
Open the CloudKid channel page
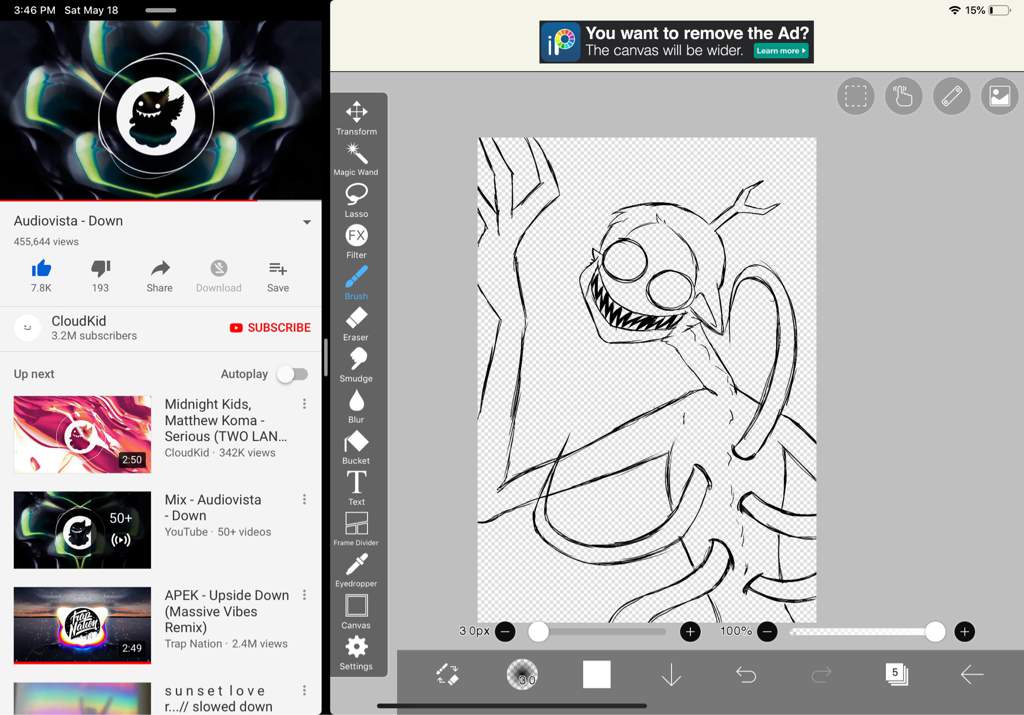click(94, 328)
